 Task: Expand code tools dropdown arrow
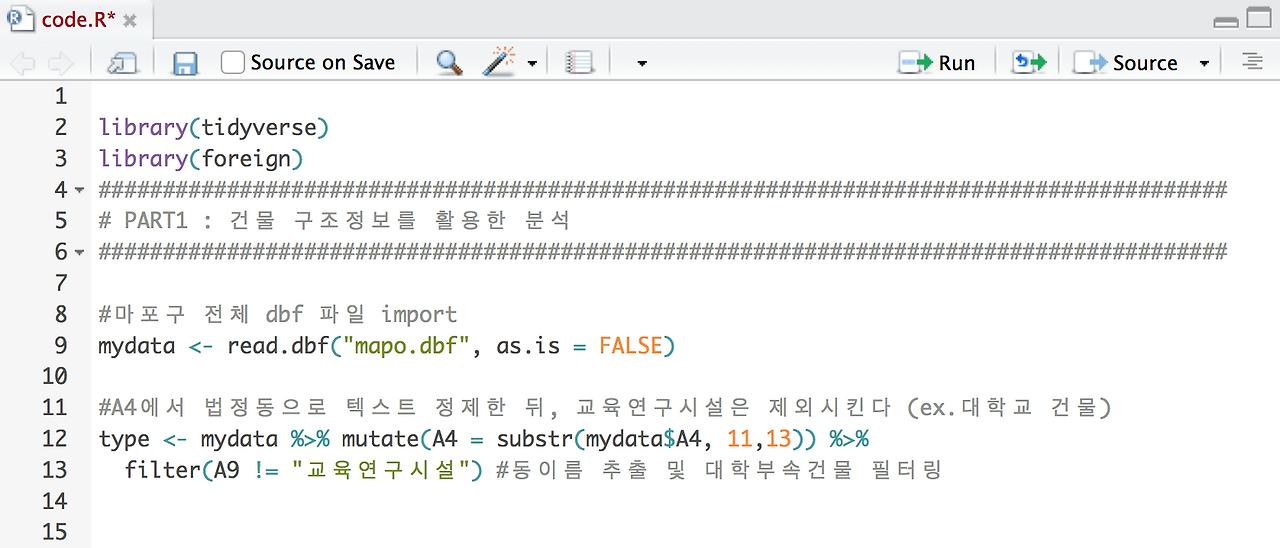(x=532, y=64)
